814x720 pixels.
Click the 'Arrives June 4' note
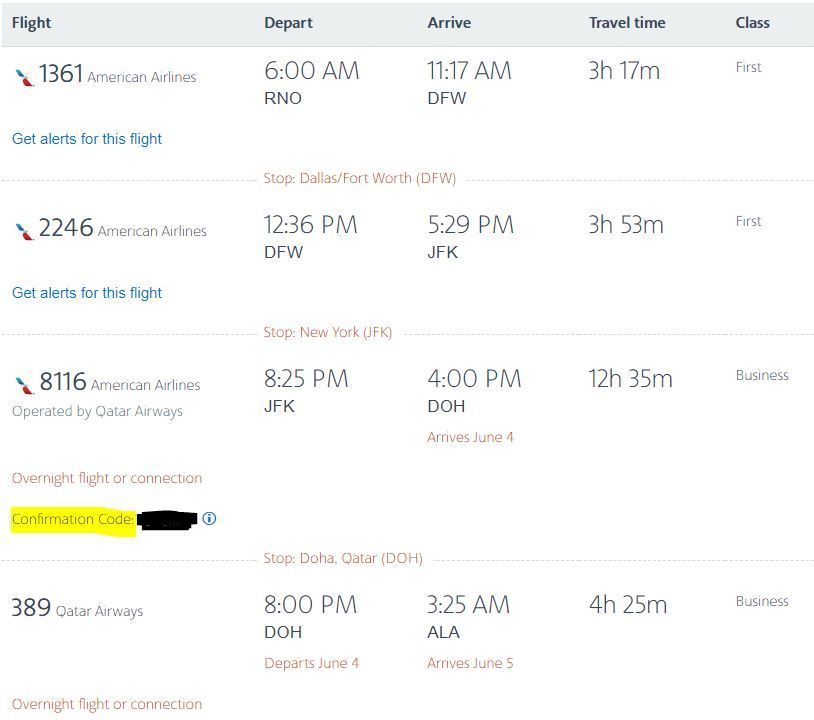coord(470,437)
